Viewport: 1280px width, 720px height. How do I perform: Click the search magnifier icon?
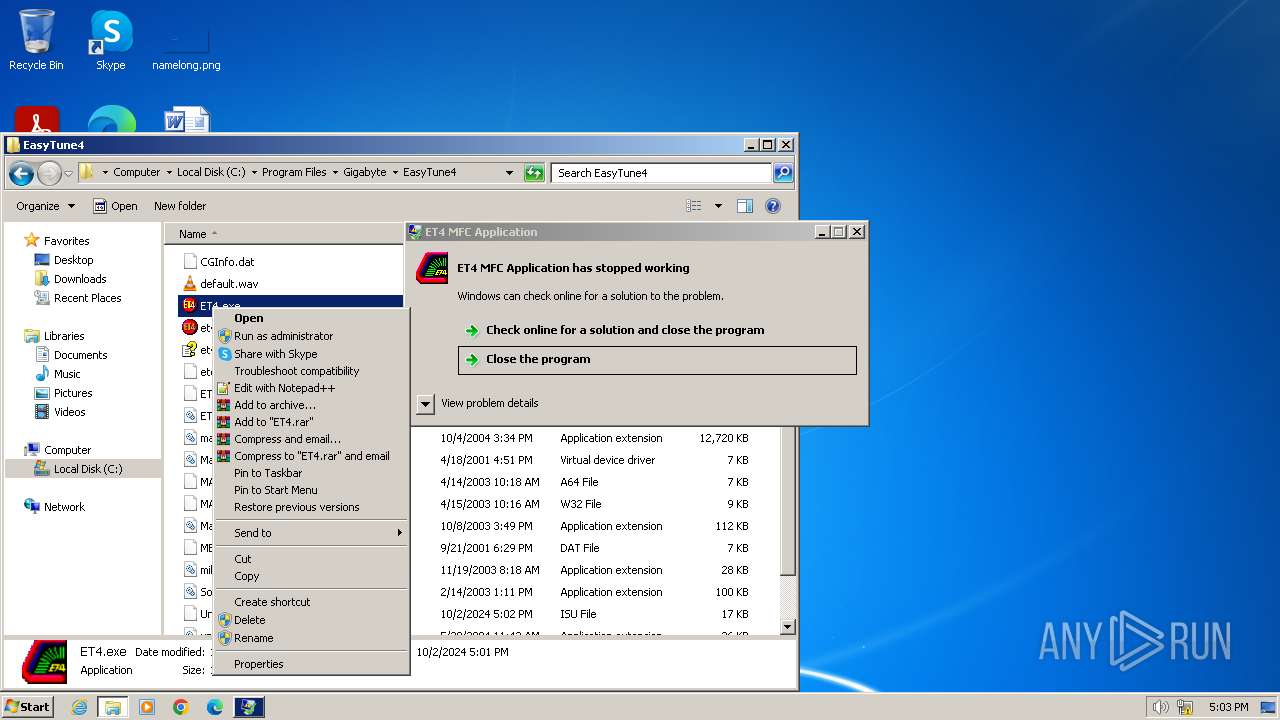tap(783, 173)
